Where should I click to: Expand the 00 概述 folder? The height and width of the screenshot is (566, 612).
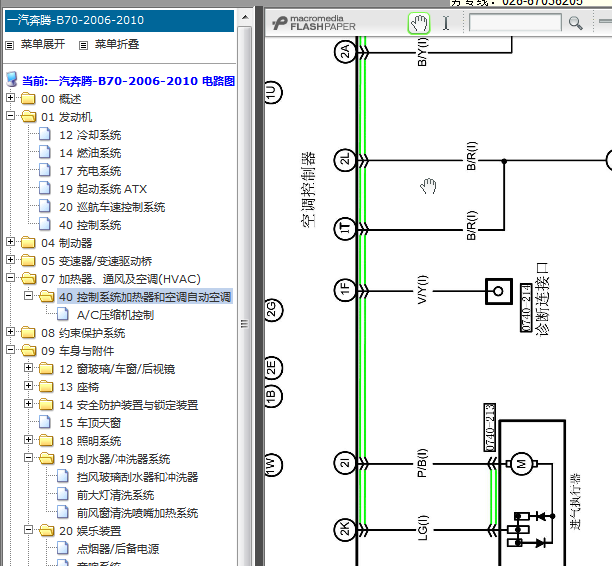click(11, 98)
